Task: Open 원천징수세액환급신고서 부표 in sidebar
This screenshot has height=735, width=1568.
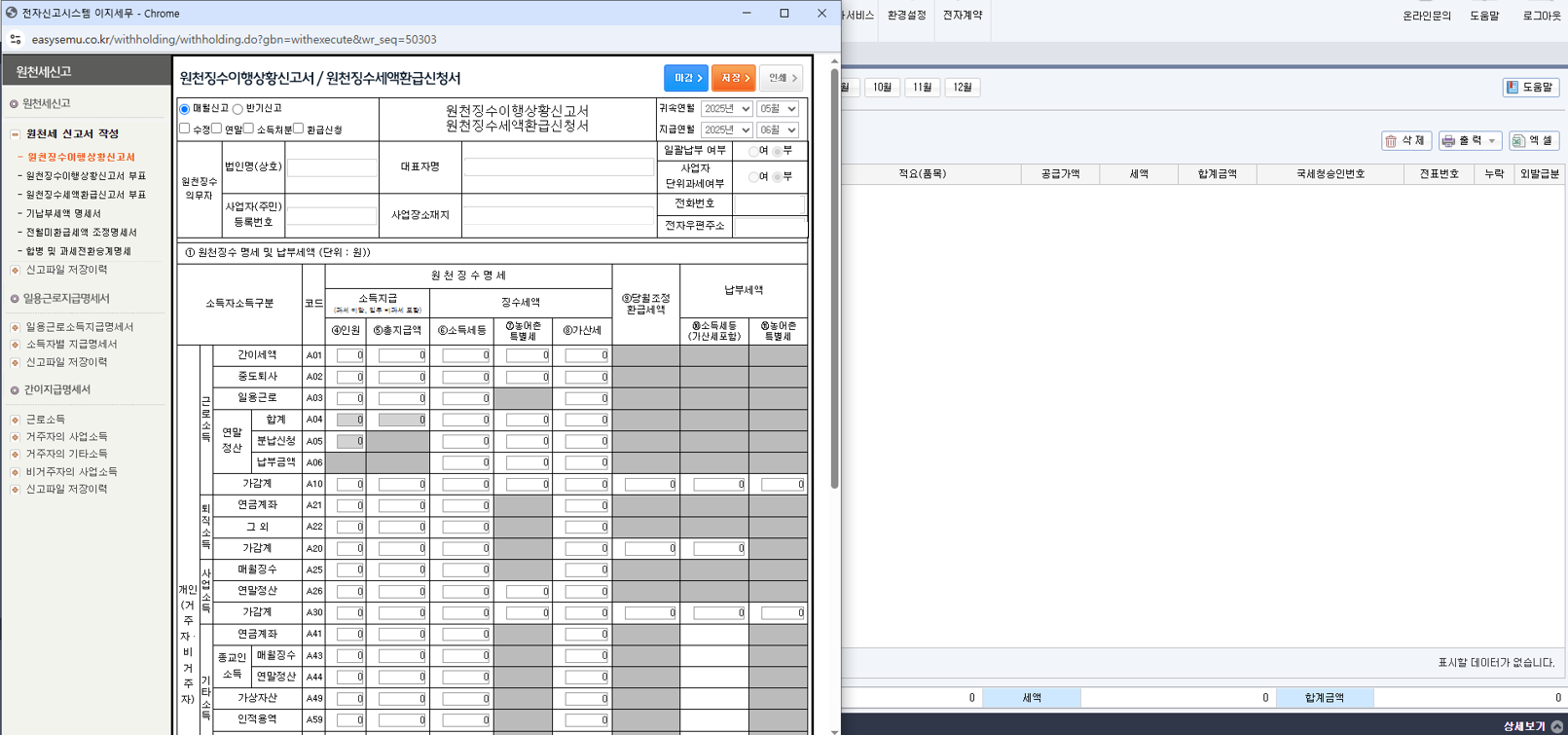Action: pyautogui.click(x=86, y=195)
